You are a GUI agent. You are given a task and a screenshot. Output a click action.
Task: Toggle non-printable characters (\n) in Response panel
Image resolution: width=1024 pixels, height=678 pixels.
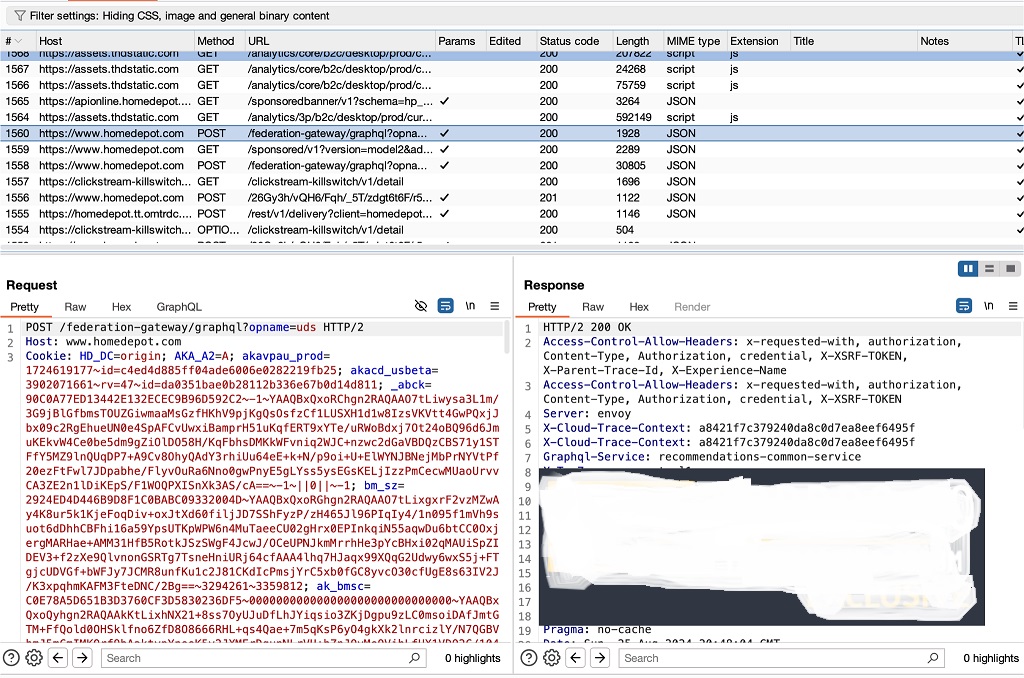[x=989, y=306]
